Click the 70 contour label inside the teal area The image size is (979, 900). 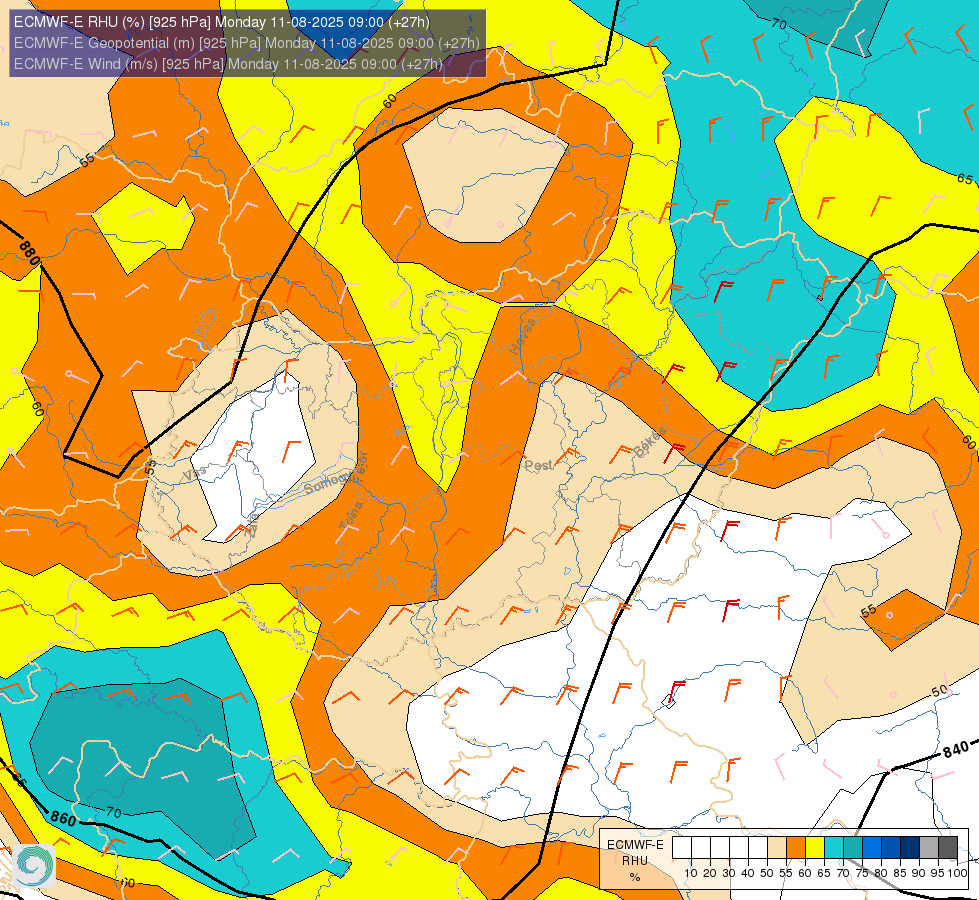114,812
